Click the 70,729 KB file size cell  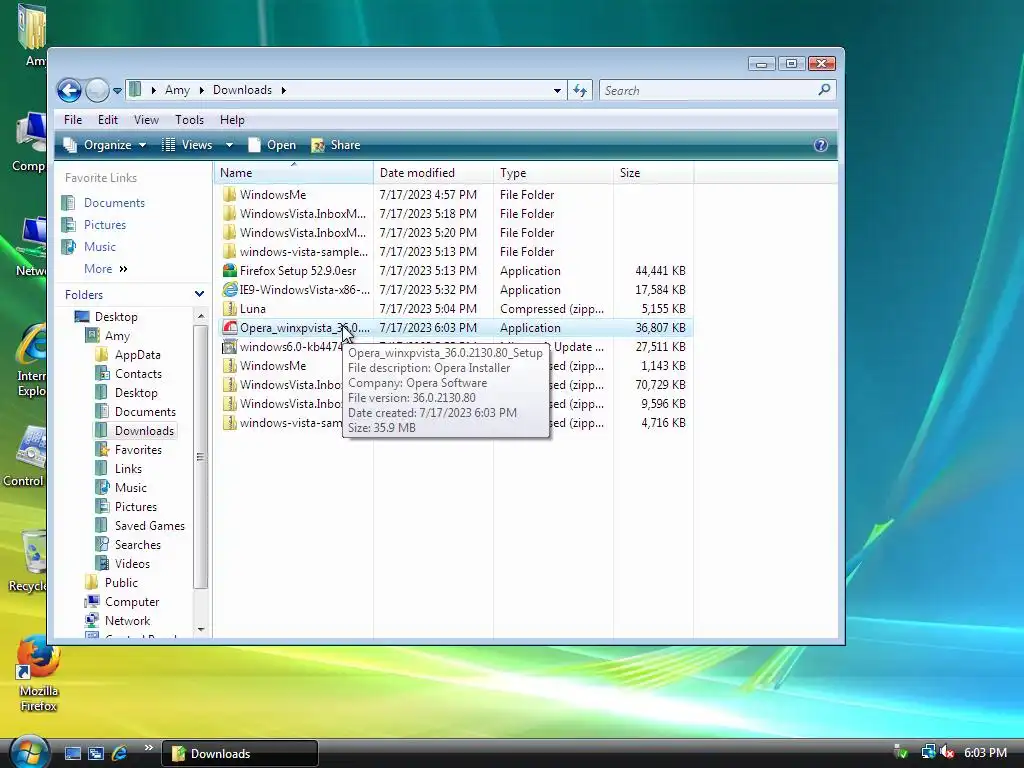click(660, 385)
